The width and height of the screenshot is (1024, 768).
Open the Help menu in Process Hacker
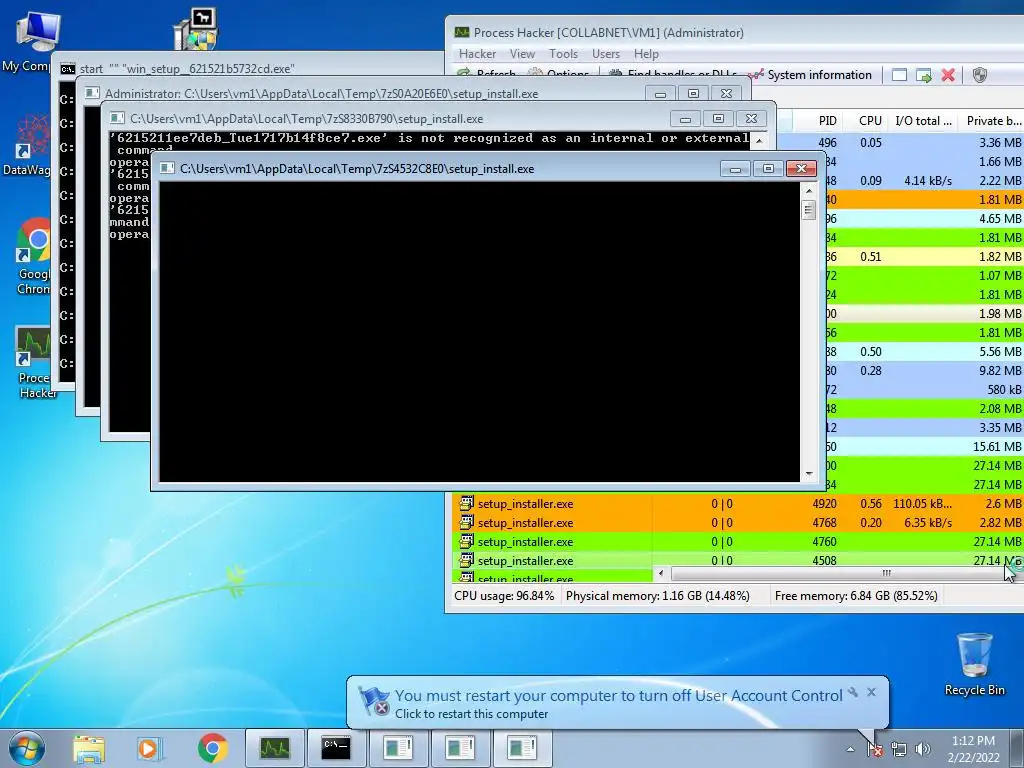pos(646,54)
